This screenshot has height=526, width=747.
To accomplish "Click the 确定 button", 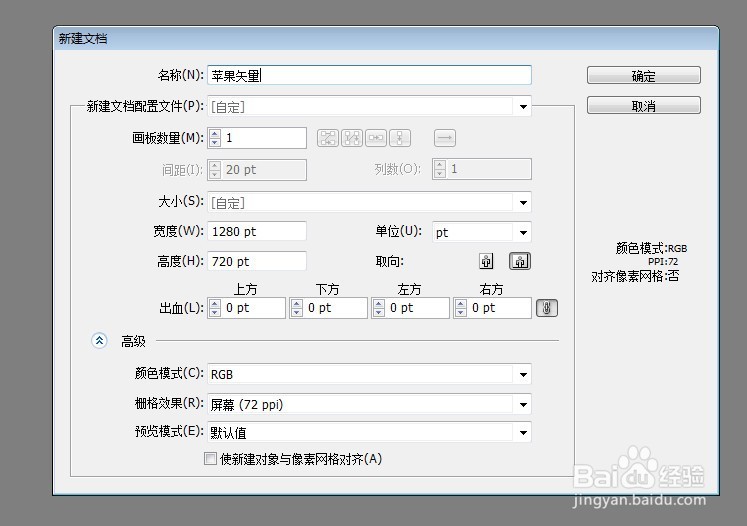I will click(644, 75).
